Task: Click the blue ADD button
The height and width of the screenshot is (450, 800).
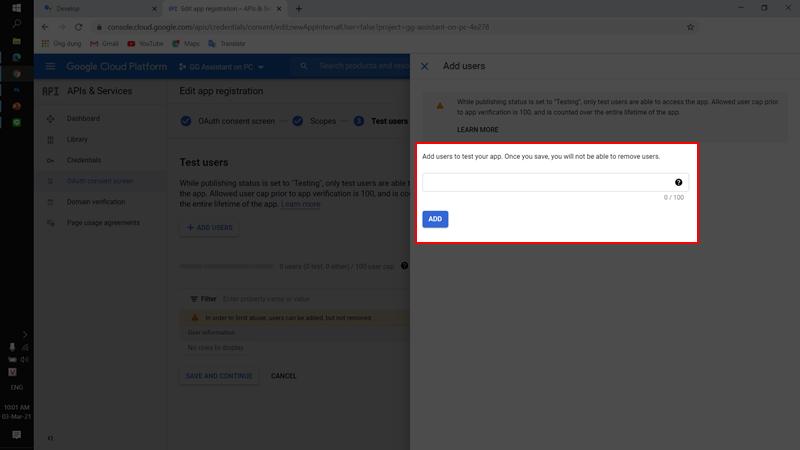Action: pos(435,219)
